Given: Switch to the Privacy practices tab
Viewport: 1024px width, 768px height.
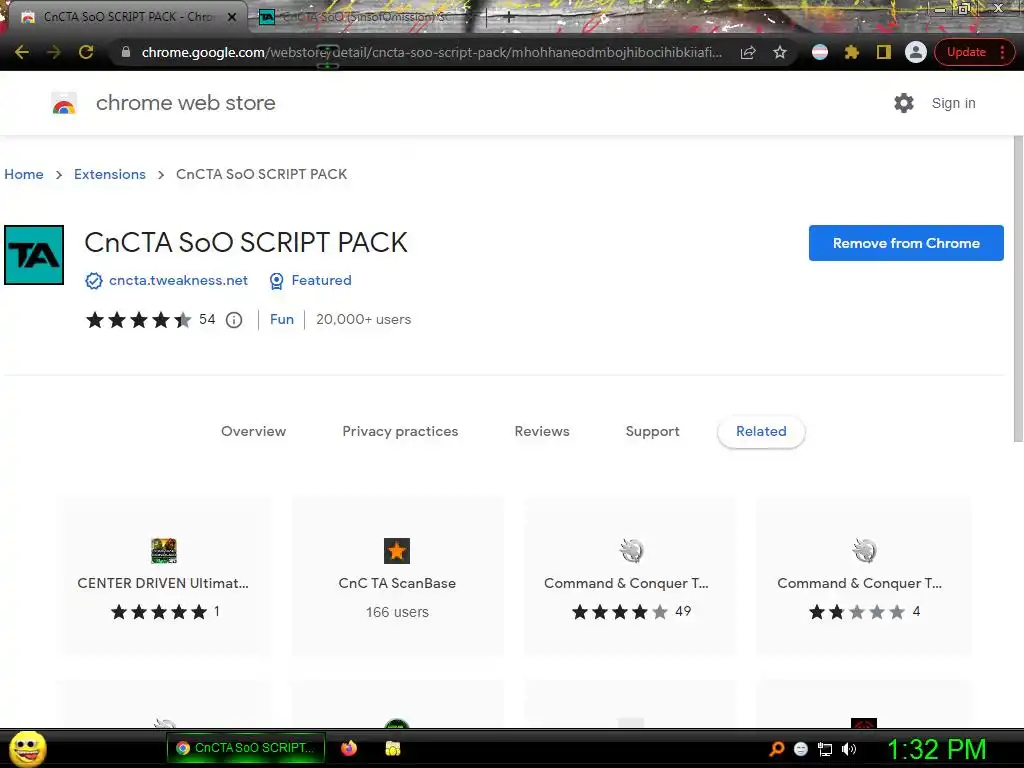Looking at the screenshot, I should click(x=400, y=431).
